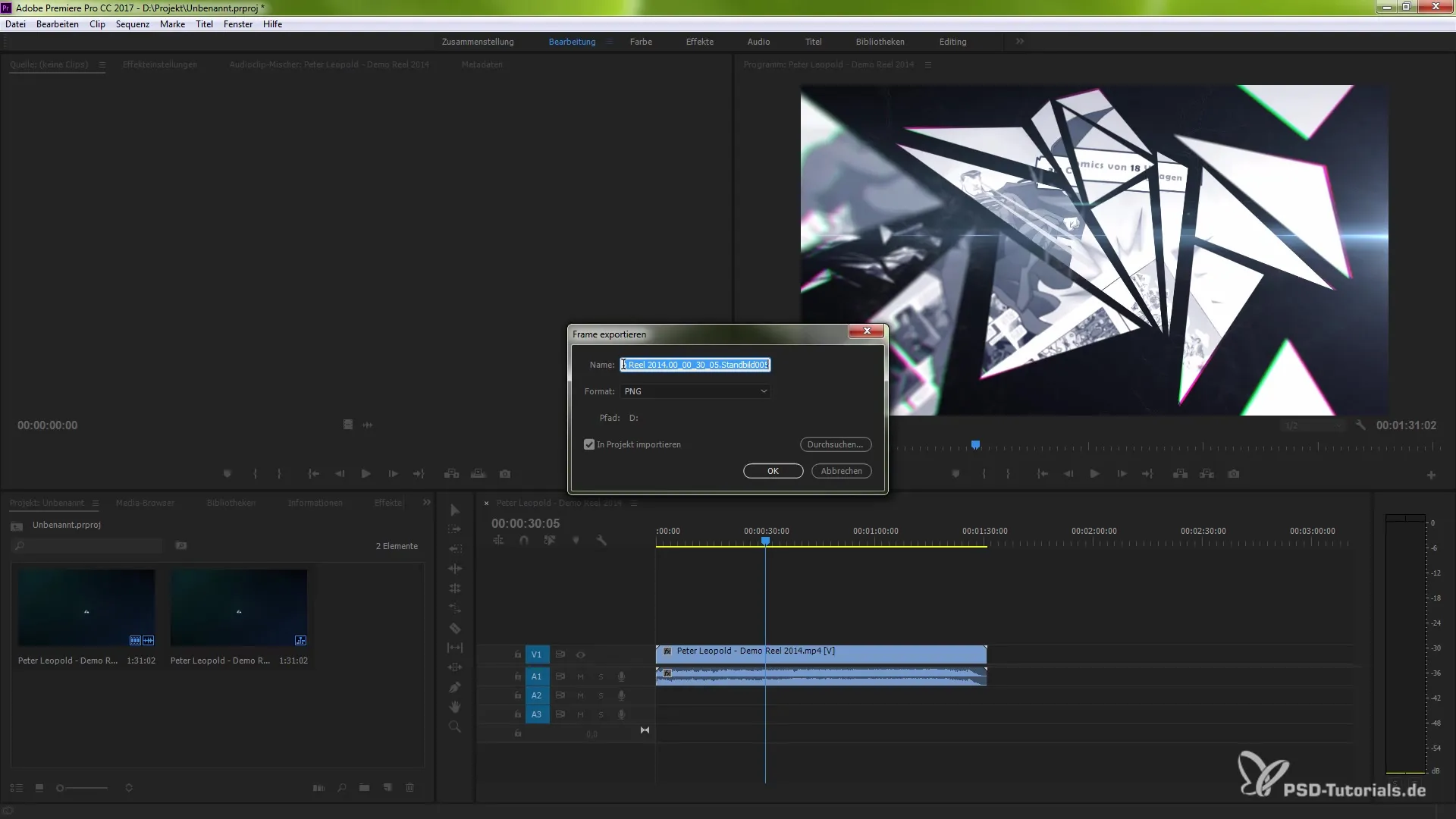Click the Program monitor playhead marker
Viewport: 1456px width, 819px height.
click(x=976, y=444)
